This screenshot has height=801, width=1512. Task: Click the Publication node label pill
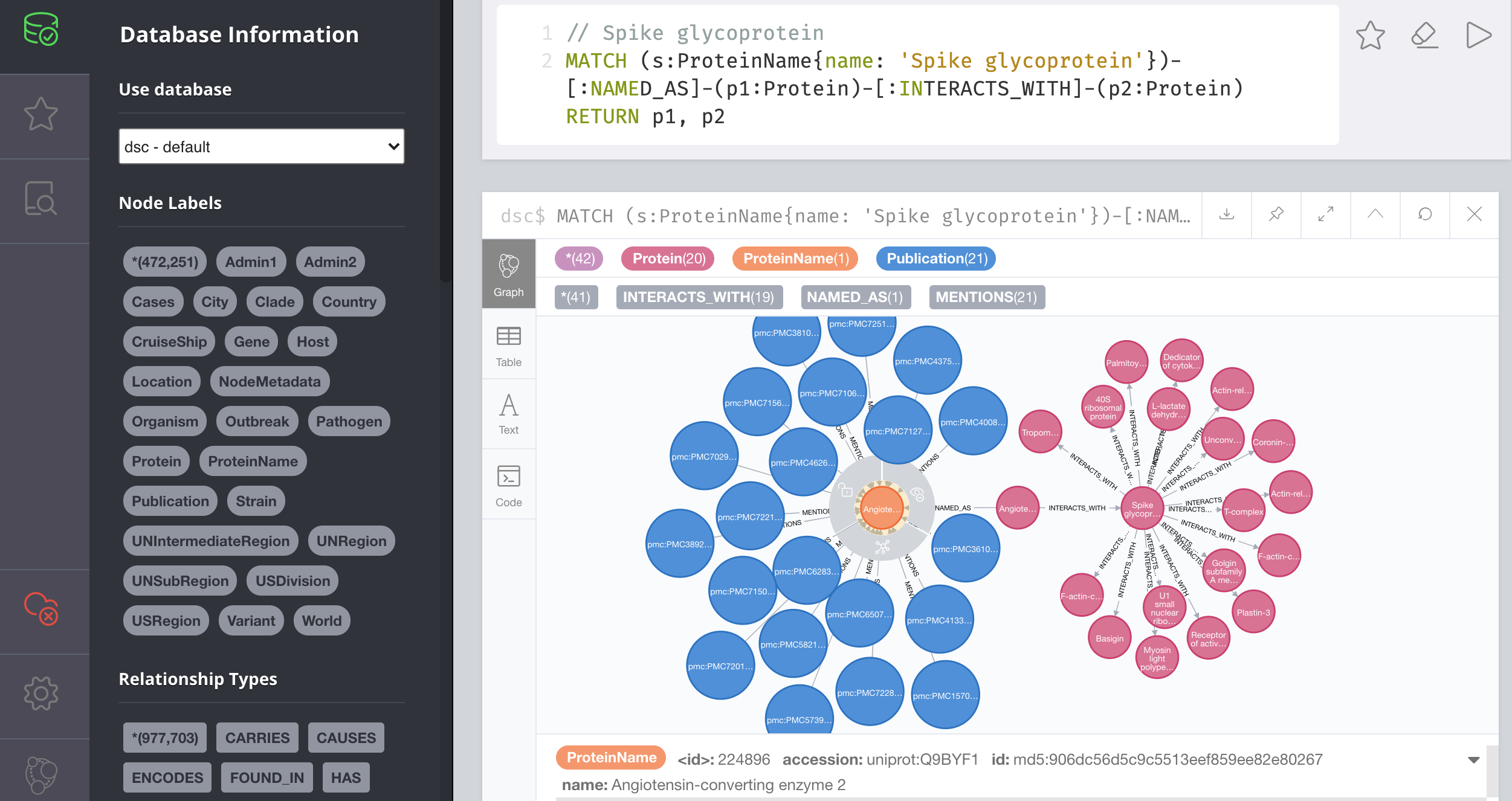click(170, 501)
